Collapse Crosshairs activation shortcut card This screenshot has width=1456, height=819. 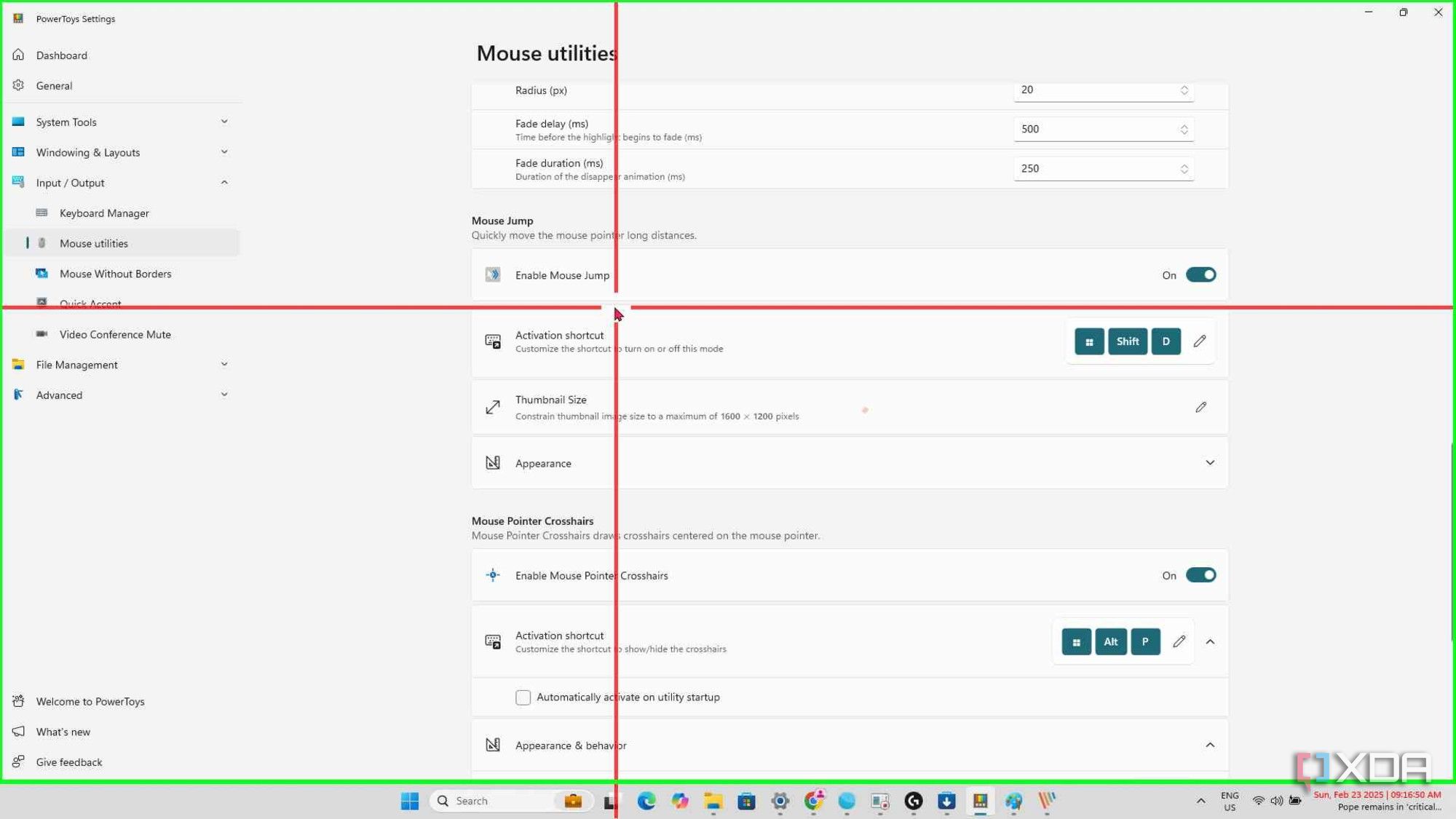(x=1210, y=642)
